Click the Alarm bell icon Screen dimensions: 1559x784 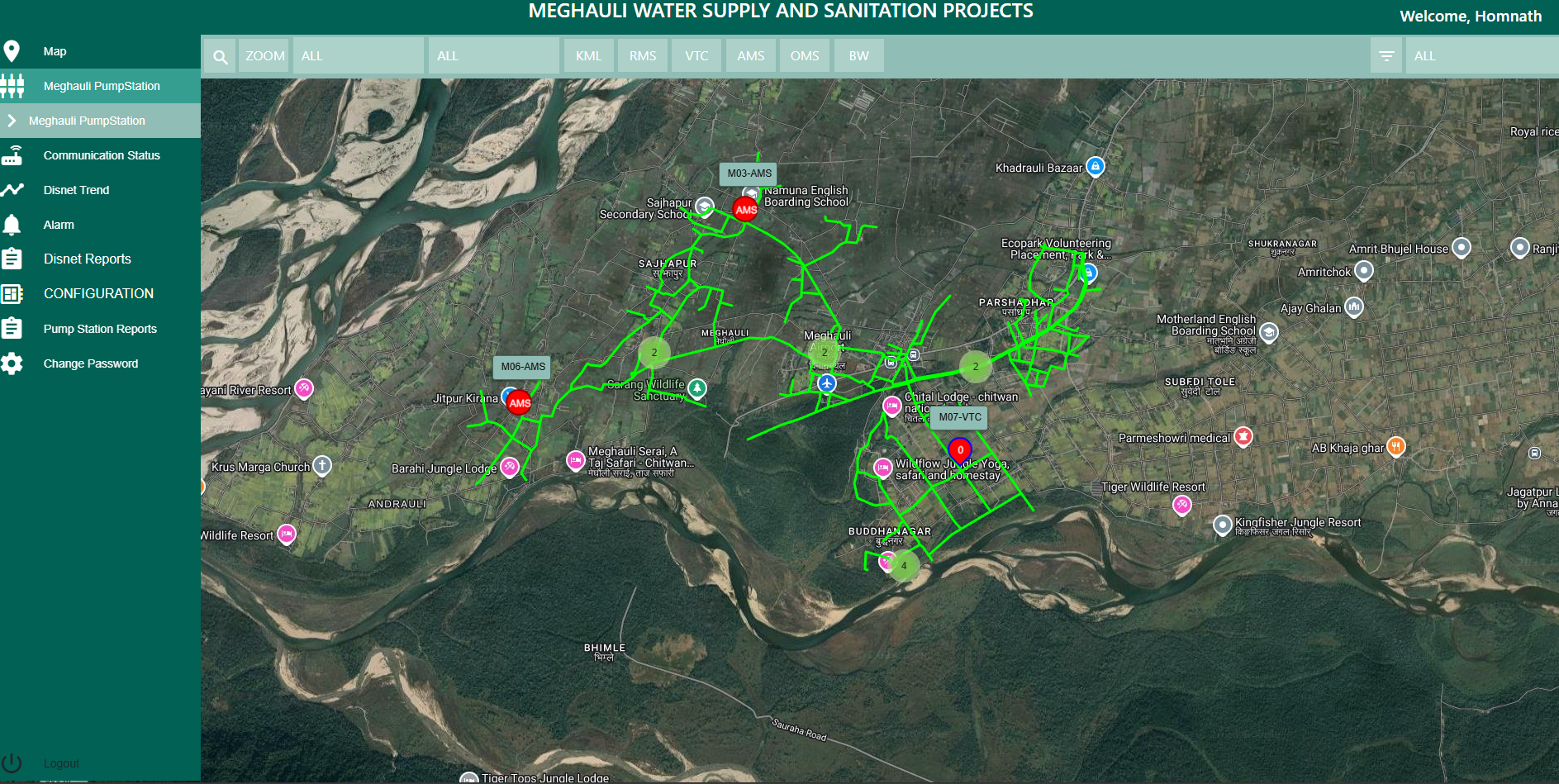click(x=12, y=225)
